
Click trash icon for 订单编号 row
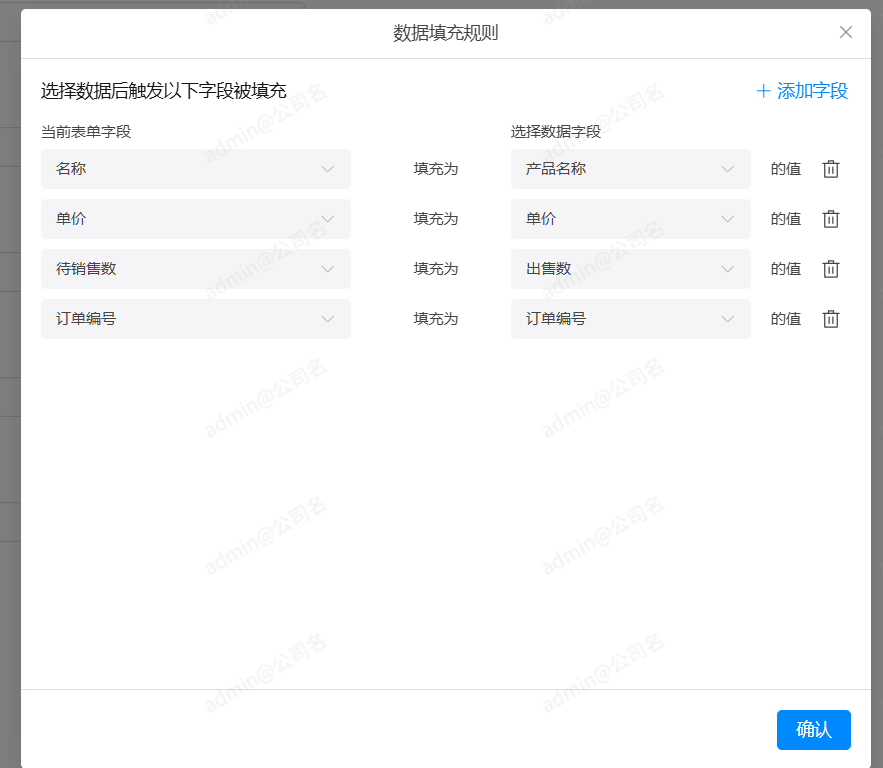(830, 319)
